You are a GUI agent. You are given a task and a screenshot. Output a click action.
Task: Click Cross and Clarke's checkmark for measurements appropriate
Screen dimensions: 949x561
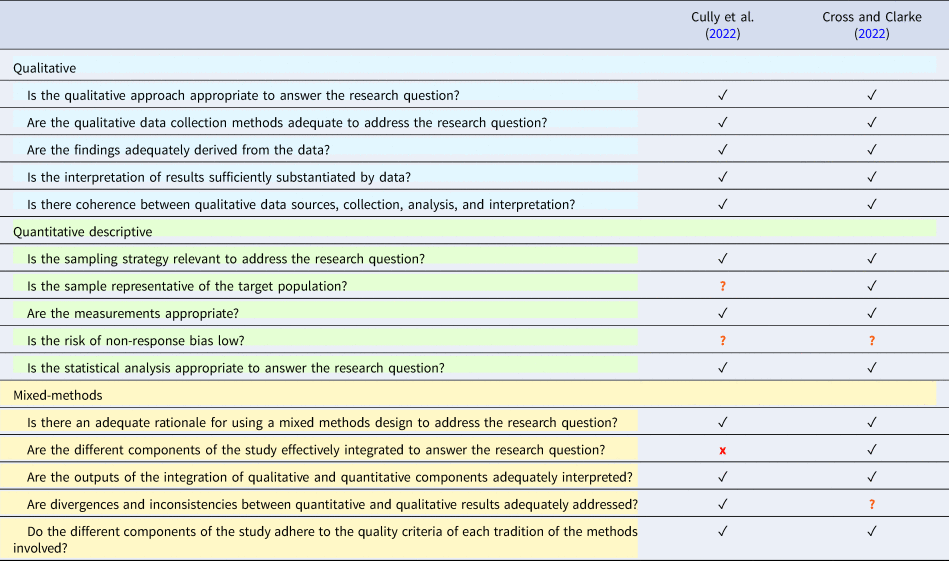tap(872, 313)
